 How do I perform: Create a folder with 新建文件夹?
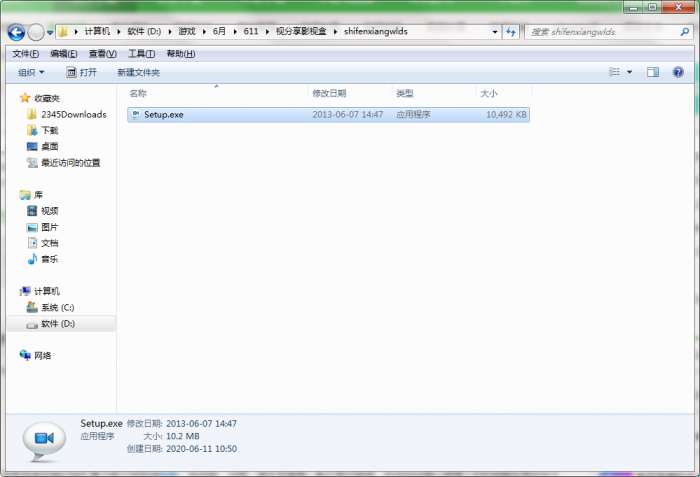[x=138, y=72]
